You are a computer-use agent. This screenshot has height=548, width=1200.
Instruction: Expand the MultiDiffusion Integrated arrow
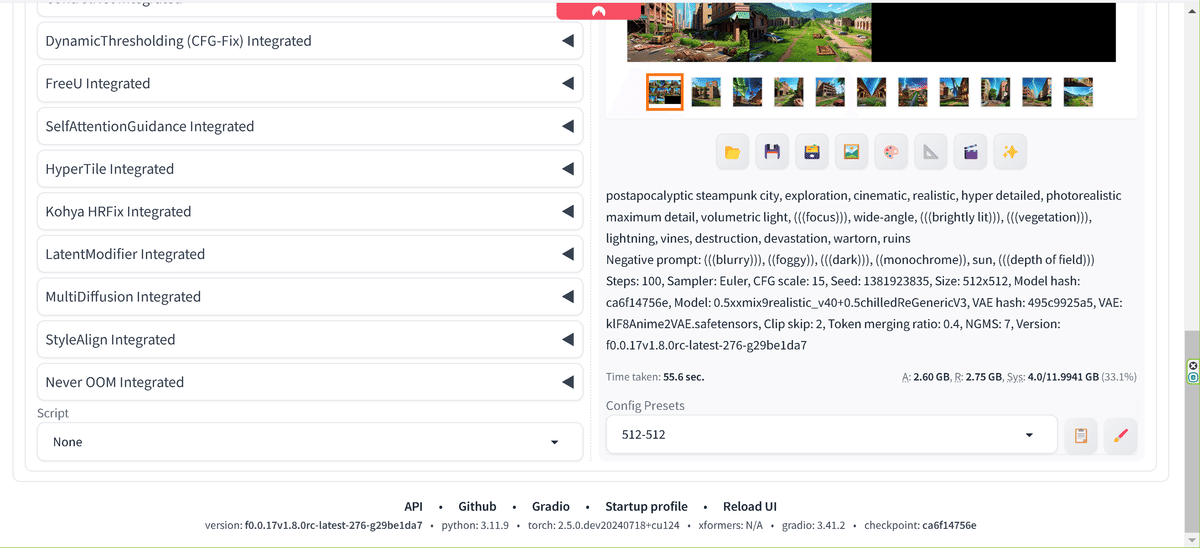pyautogui.click(x=567, y=297)
